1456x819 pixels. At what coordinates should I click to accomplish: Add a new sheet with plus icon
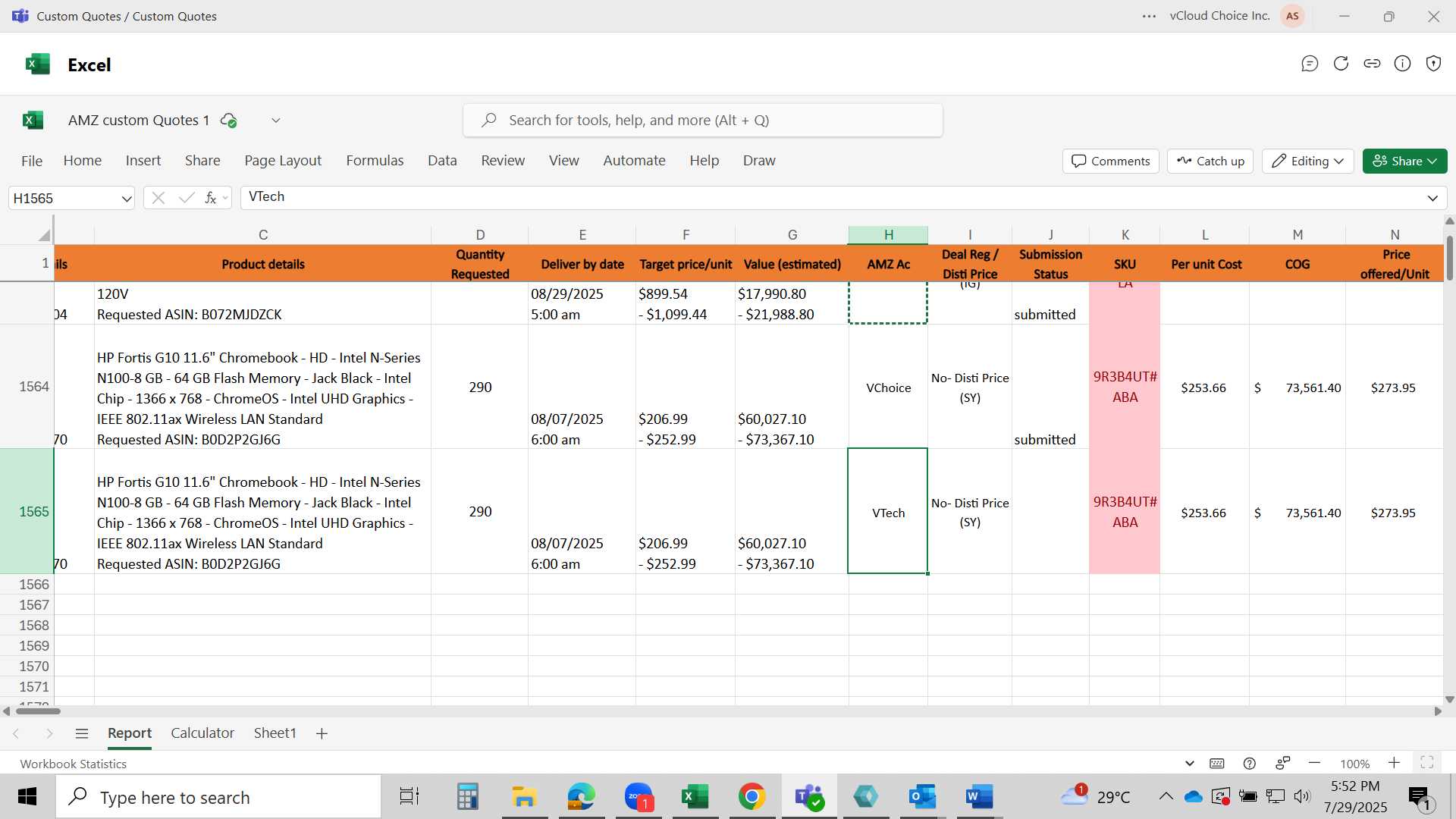point(322,733)
